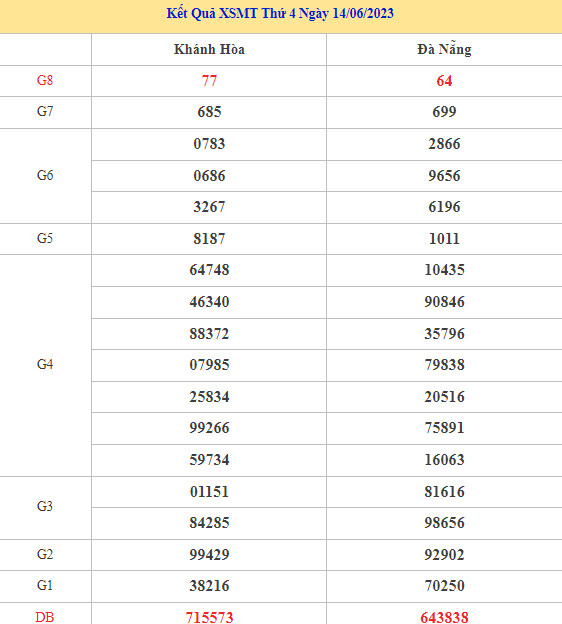Image resolution: width=562 pixels, height=624 pixels.
Task: Select Đà Nẵng G2 number 92902
Action: pos(444,555)
